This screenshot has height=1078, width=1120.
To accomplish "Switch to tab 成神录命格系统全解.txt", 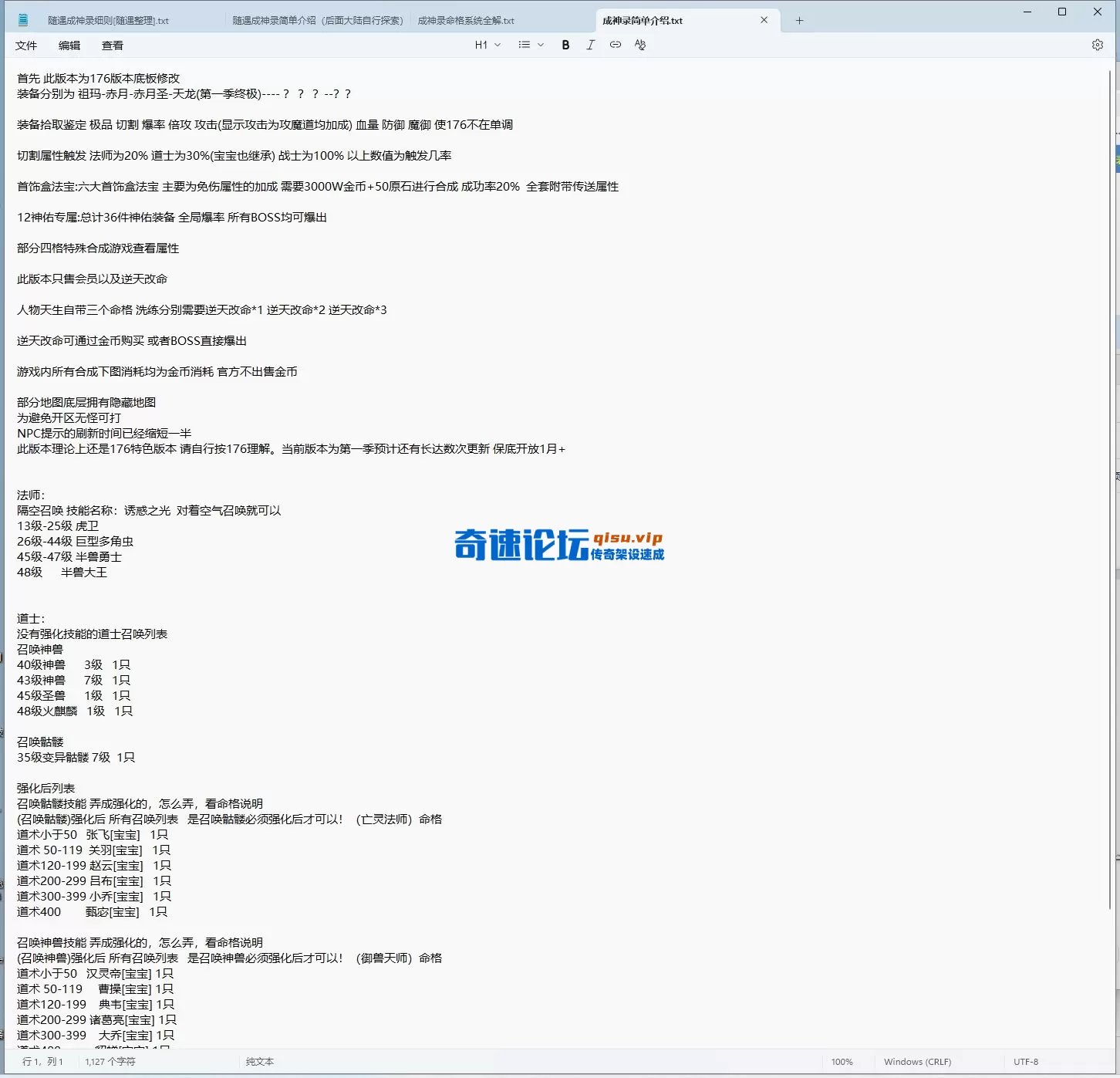I will [x=466, y=20].
